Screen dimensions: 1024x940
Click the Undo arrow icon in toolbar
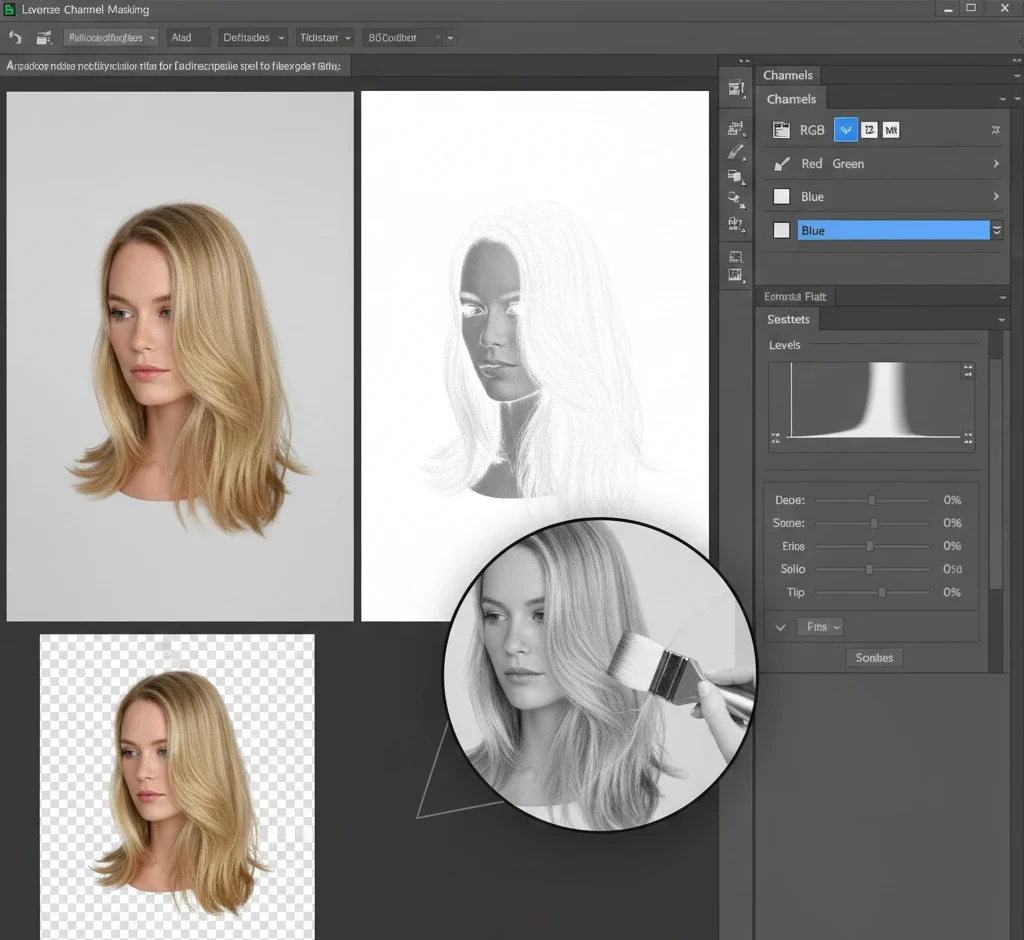(x=14, y=37)
